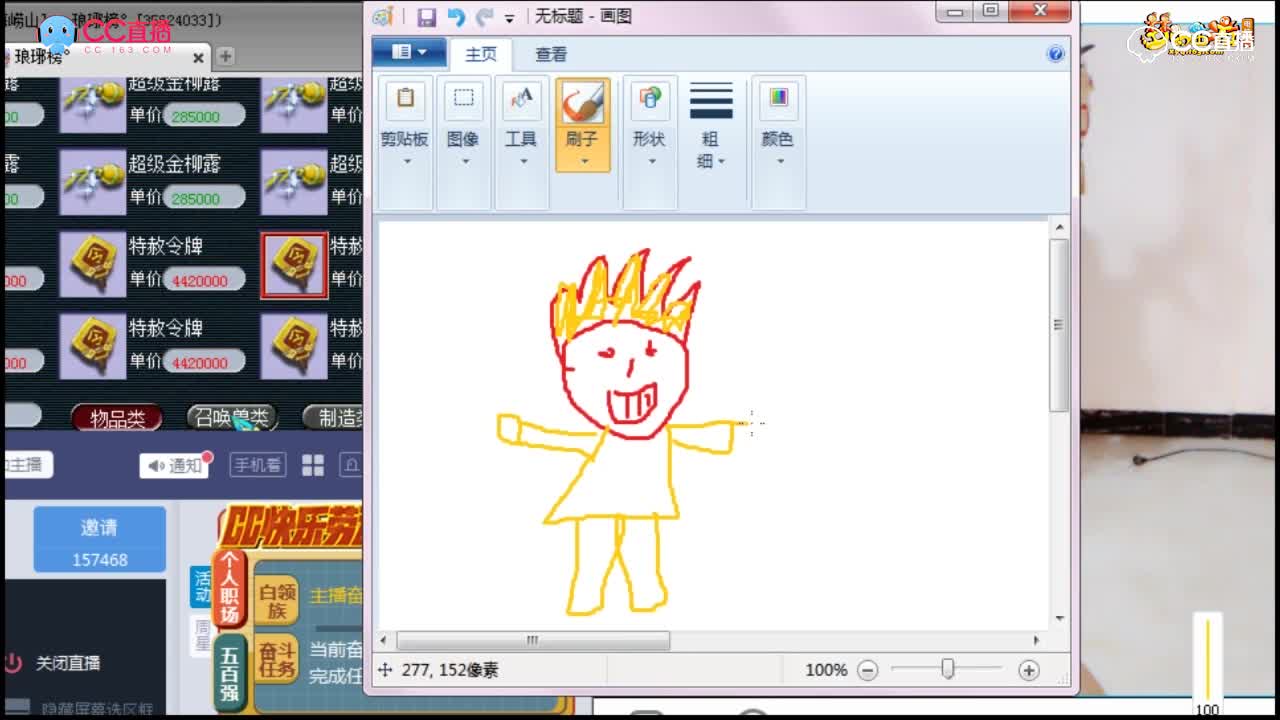Viewport: 1280px width, 720px height.
Task: Click the grid layout icon beside 手机看
Action: (x=313, y=465)
